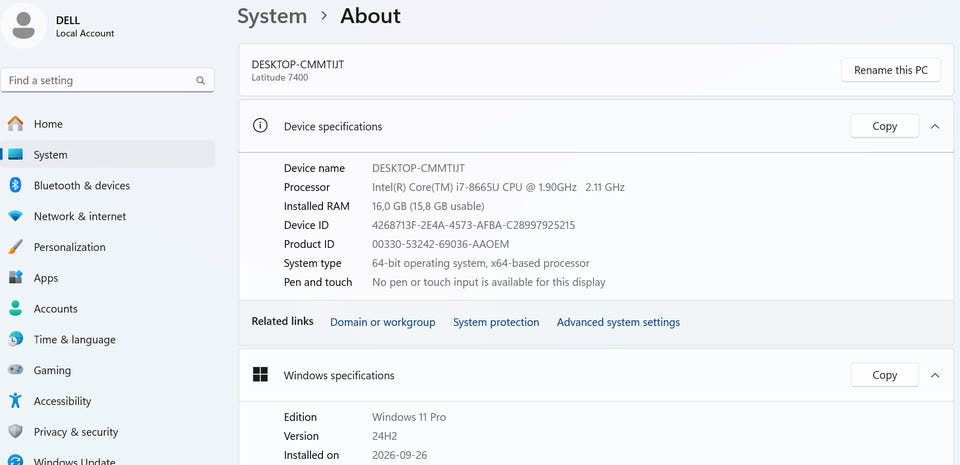
Task: Select Accounts in the sidebar
Action: click(x=108, y=308)
